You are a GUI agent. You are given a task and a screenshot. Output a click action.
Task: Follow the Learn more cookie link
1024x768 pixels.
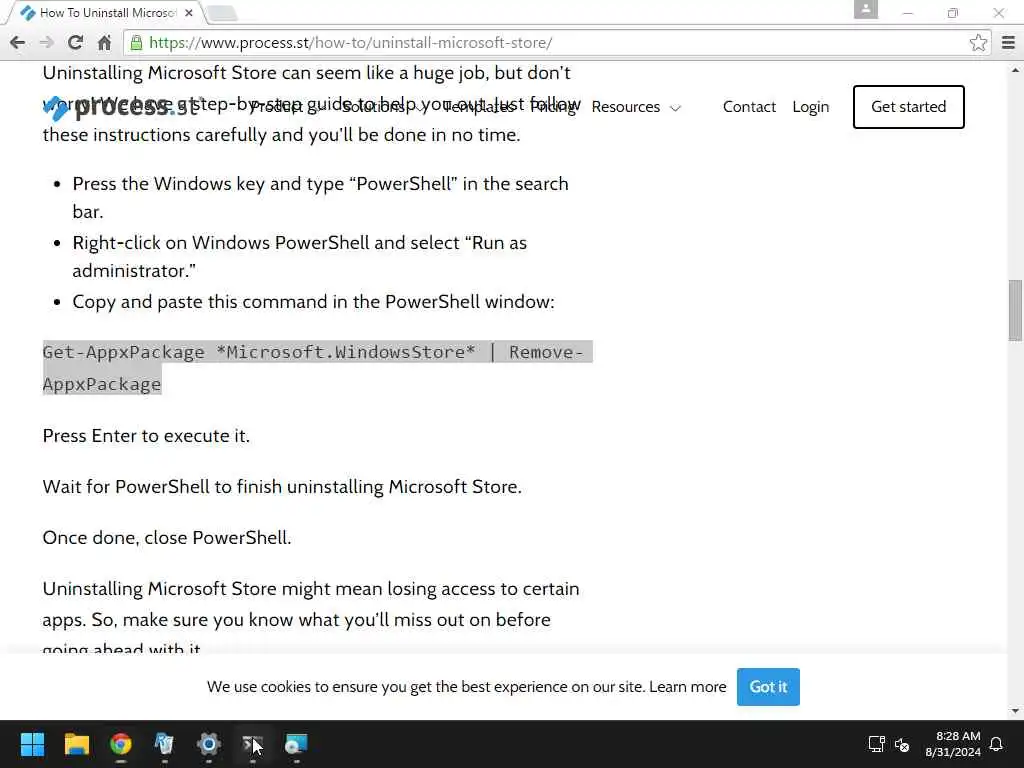pos(687,686)
